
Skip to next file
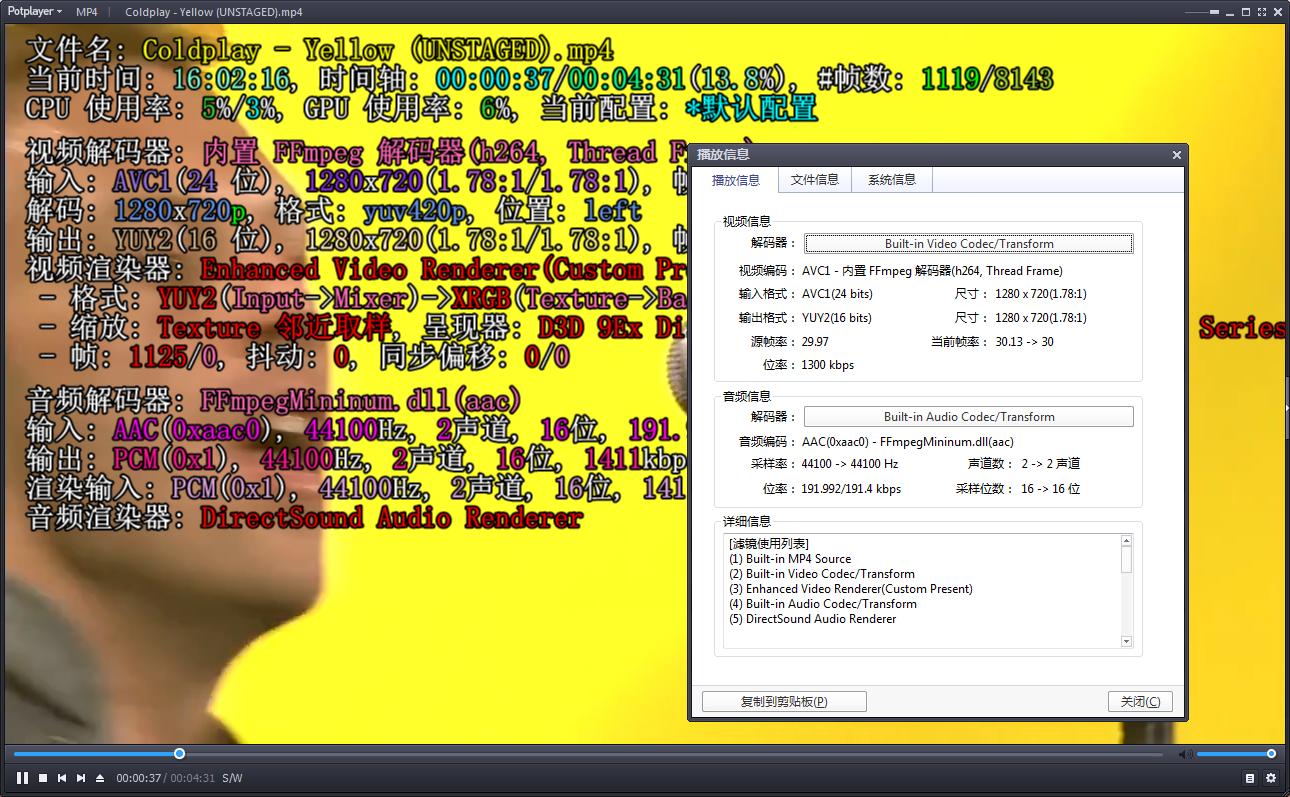point(81,777)
